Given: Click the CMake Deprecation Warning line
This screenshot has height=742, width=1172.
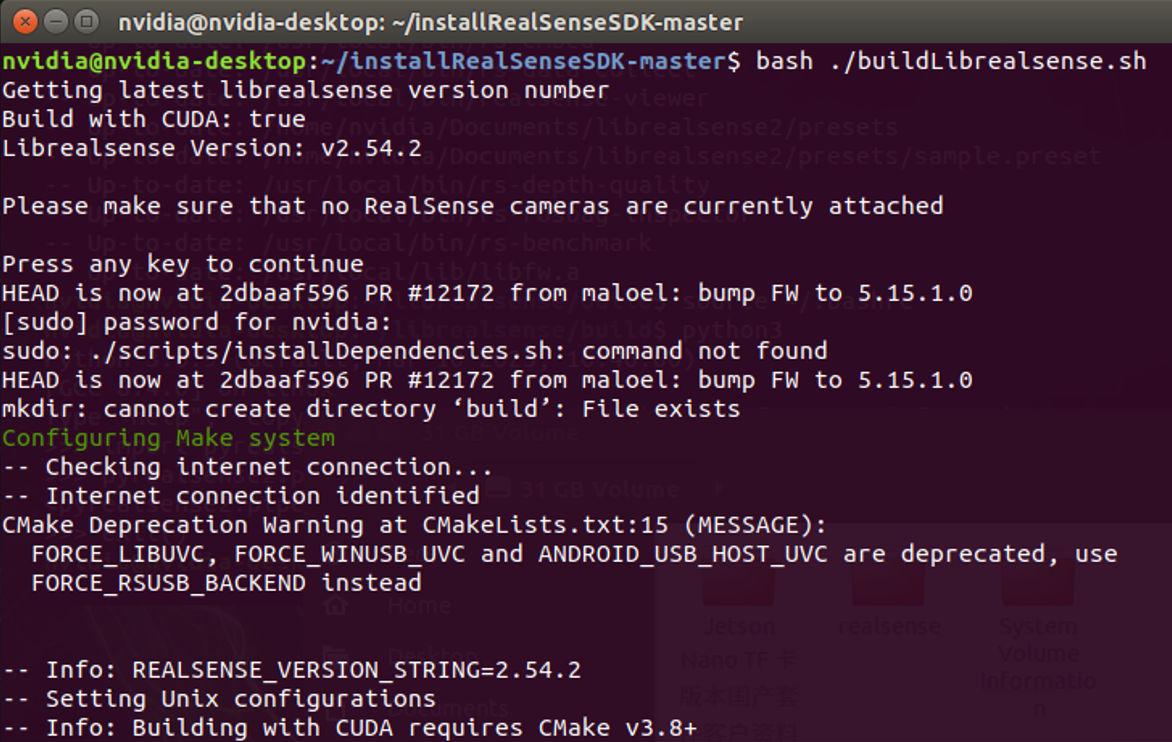Looking at the screenshot, I should [414, 525].
